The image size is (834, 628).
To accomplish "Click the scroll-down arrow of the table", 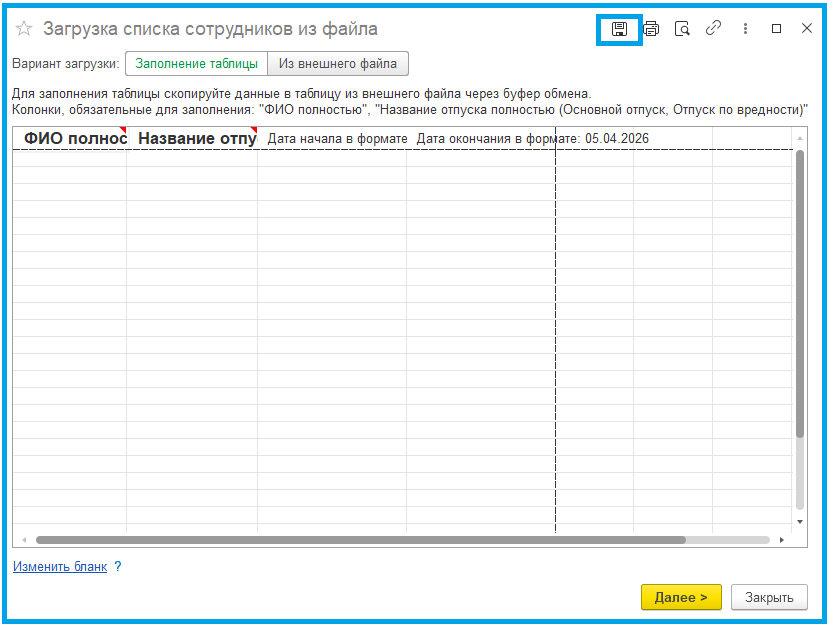I will tap(799, 522).
